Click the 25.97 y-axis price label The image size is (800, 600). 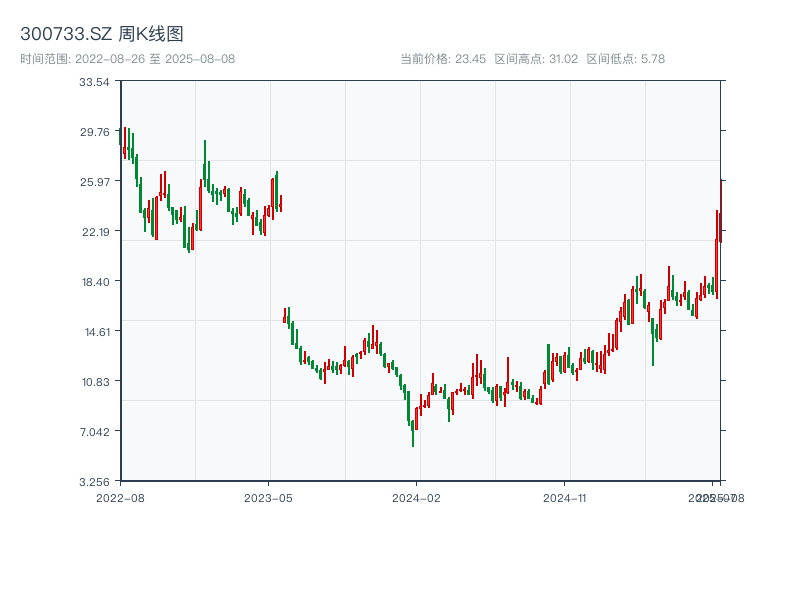pos(95,182)
